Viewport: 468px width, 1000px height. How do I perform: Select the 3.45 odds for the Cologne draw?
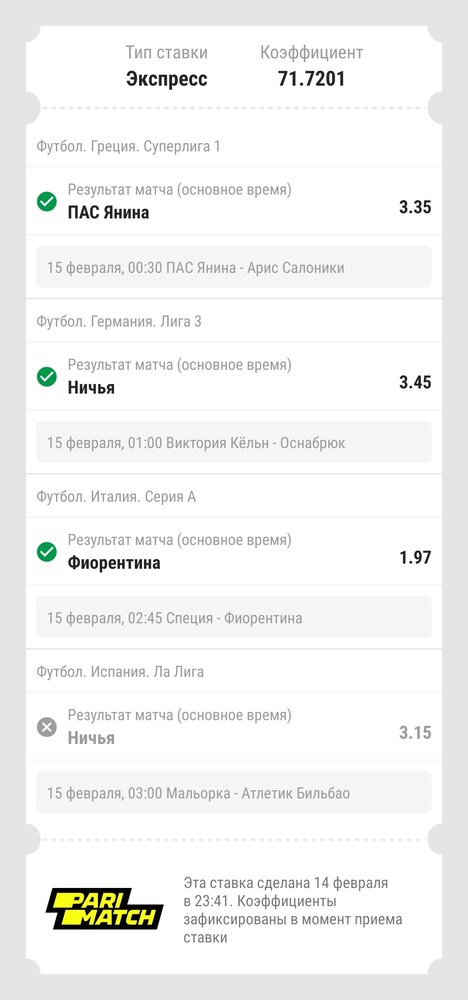click(x=415, y=383)
